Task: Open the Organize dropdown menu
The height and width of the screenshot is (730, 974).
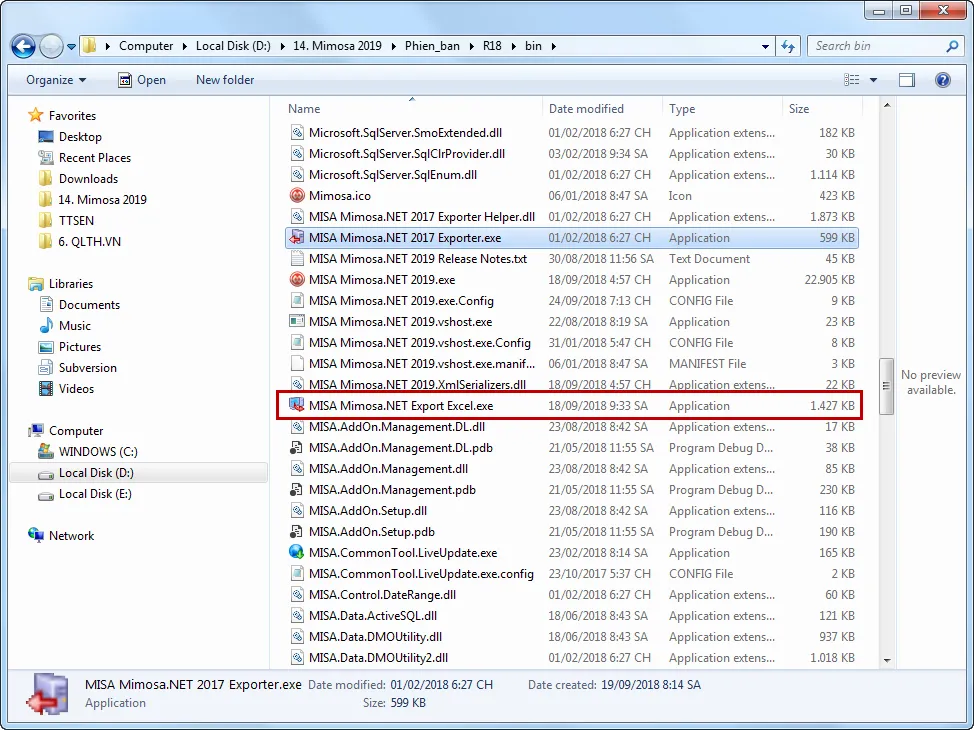Action: pyautogui.click(x=56, y=80)
